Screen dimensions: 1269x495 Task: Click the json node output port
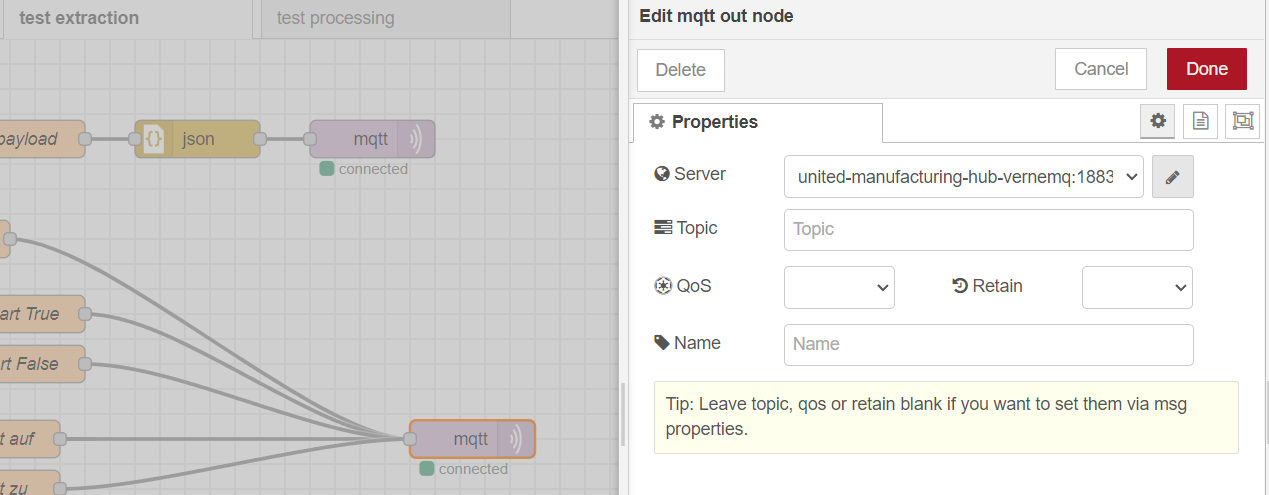click(260, 139)
